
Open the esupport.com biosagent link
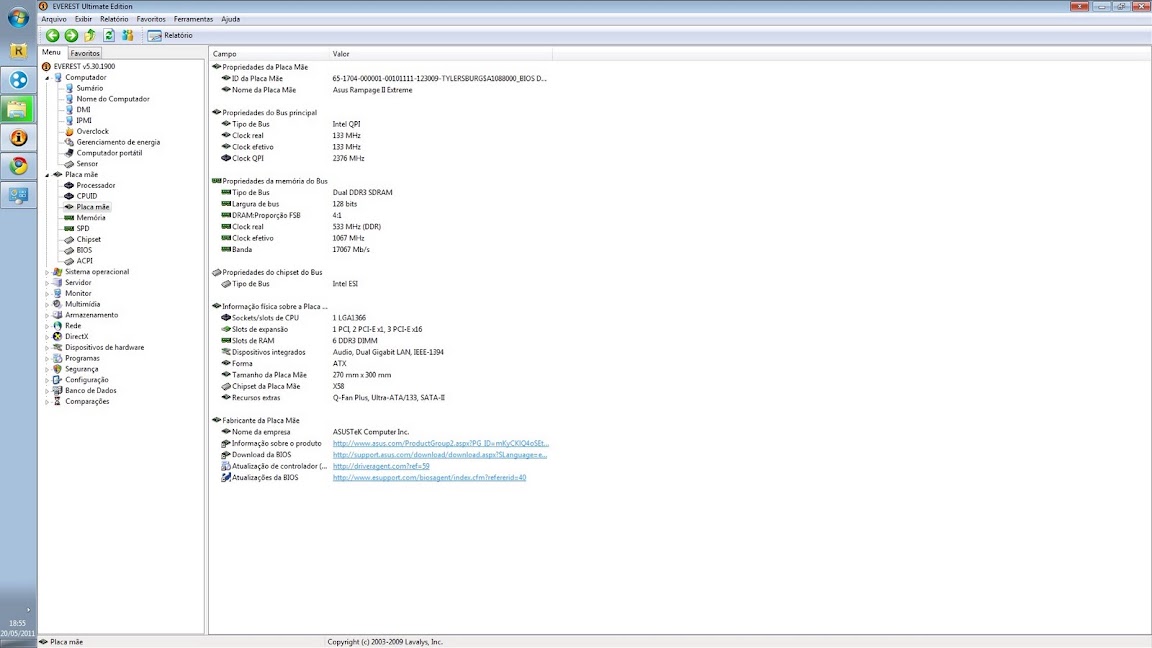click(x=429, y=478)
